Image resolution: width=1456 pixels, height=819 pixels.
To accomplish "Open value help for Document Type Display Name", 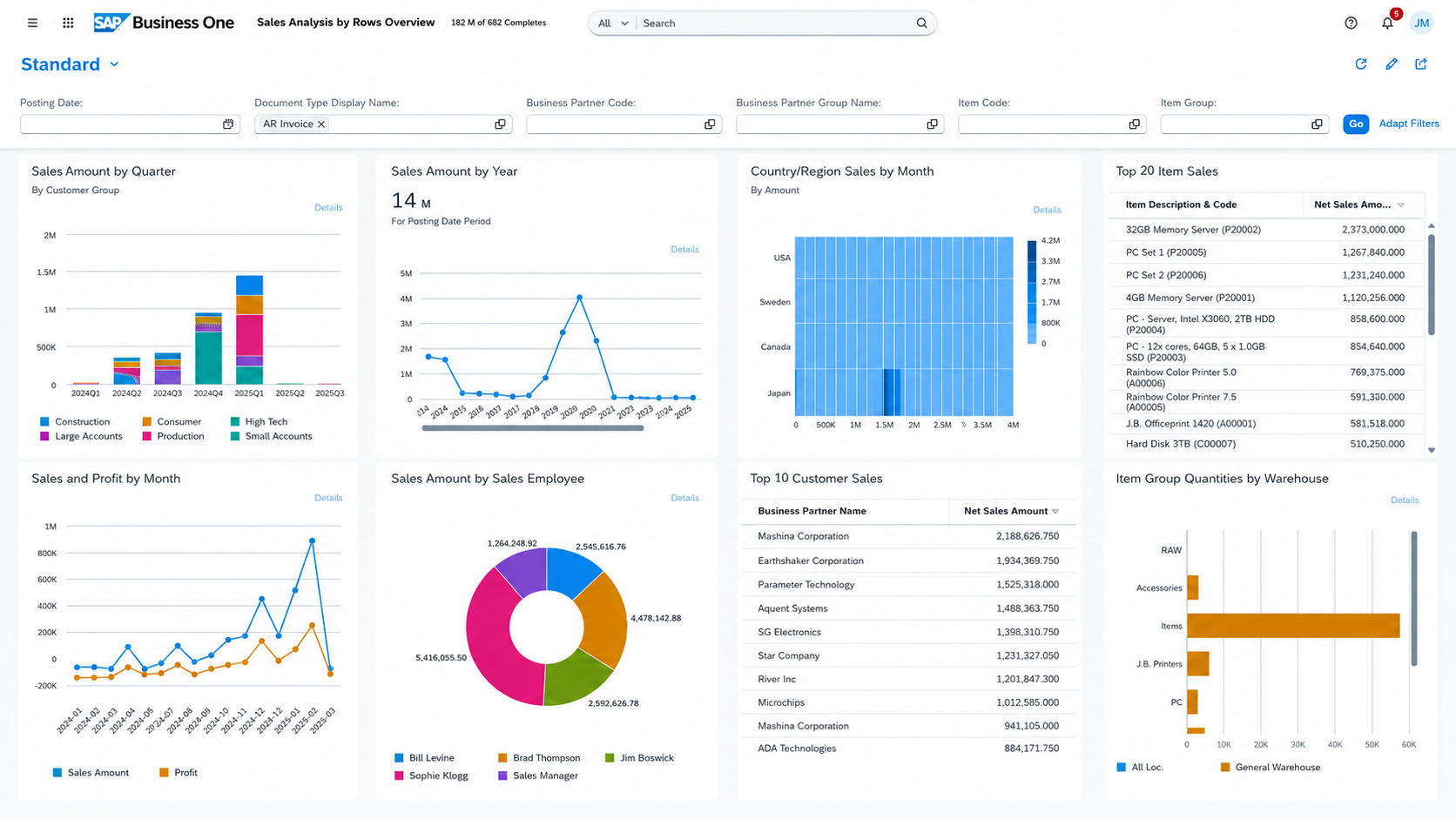I will (500, 124).
